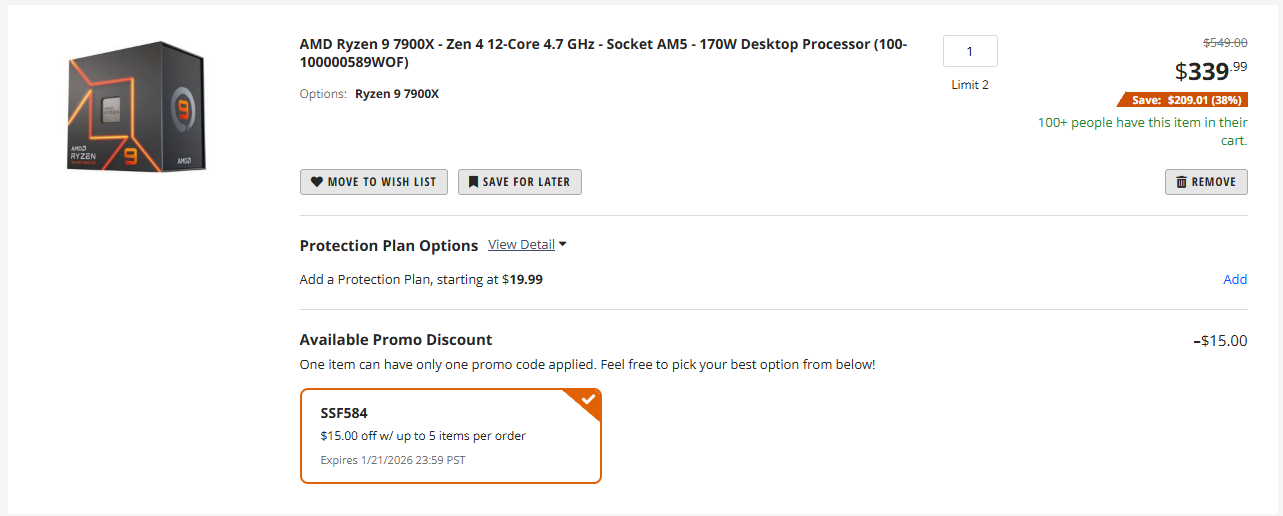Click the green 100+ people cart notice

(1142, 131)
